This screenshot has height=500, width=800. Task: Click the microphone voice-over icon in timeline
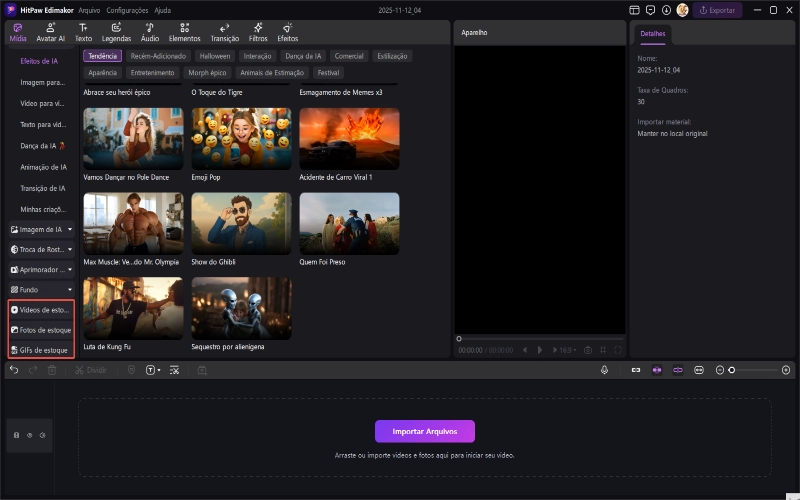(605, 370)
